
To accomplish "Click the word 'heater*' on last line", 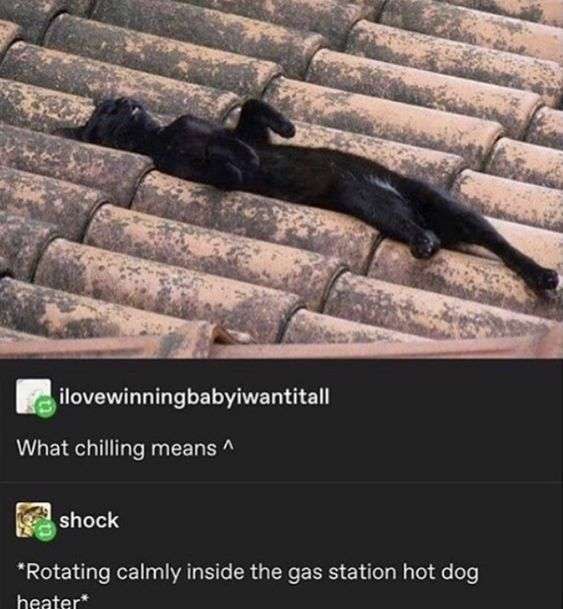I will pyautogui.click(x=53, y=601).
